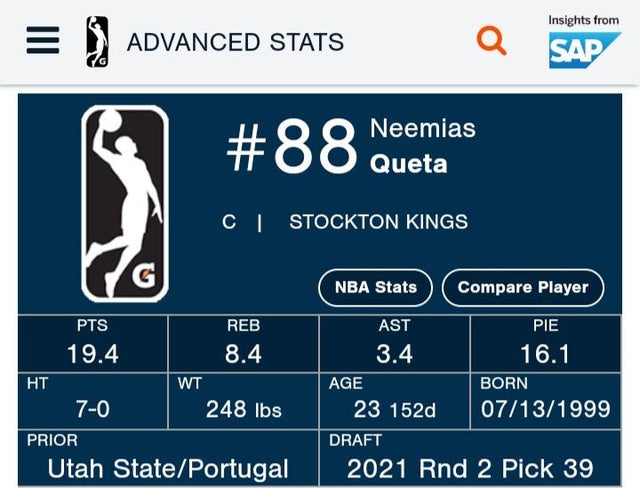Click the WT 248 lbs weight cell
This screenshot has width=640, height=488.
point(244,399)
